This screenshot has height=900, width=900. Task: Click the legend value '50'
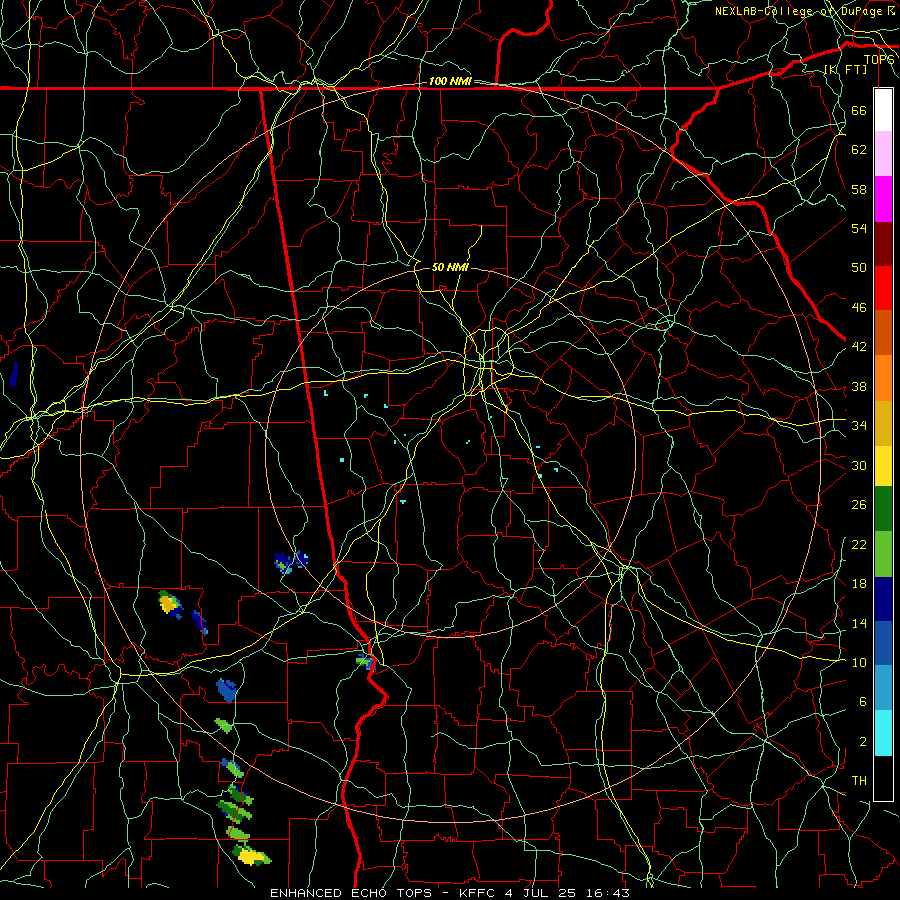point(859,268)
